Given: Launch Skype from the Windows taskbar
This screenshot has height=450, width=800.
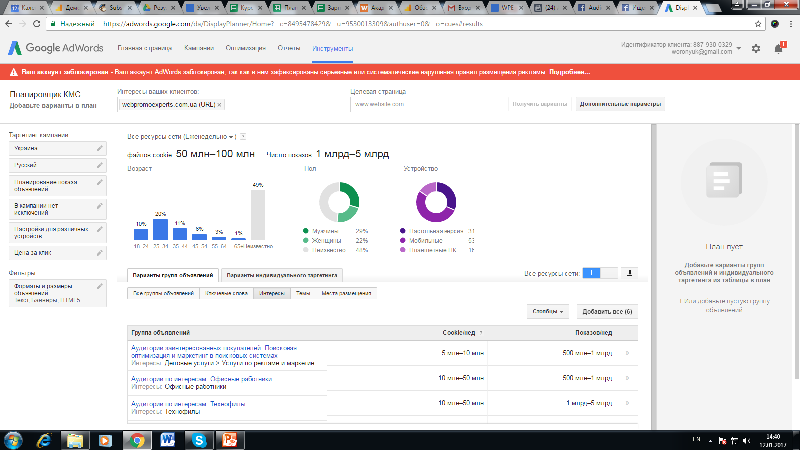Looking at the screenshot, I should (199, 439).
